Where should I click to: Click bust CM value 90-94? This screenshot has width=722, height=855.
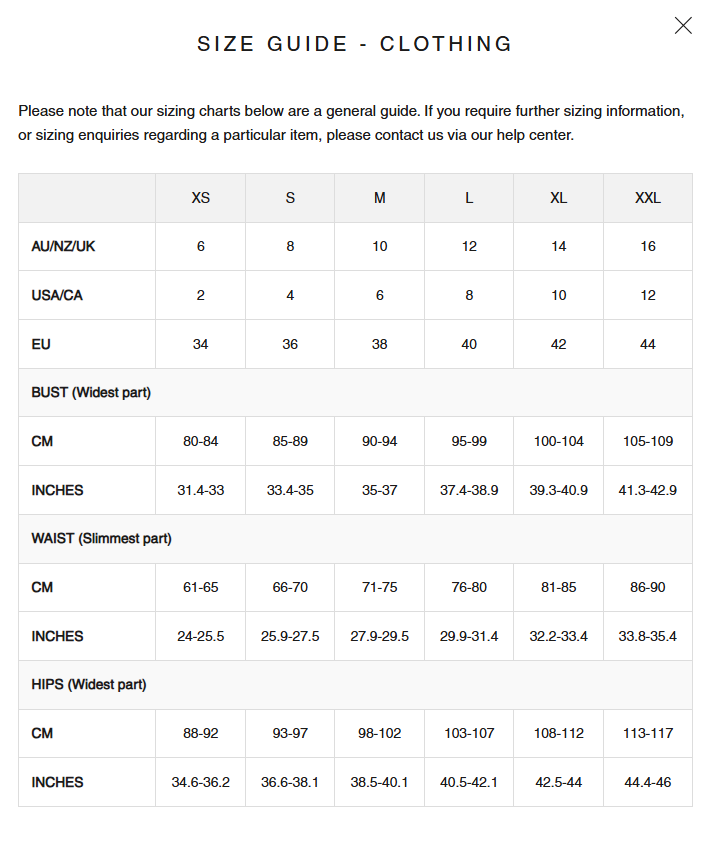click(380, 441)
